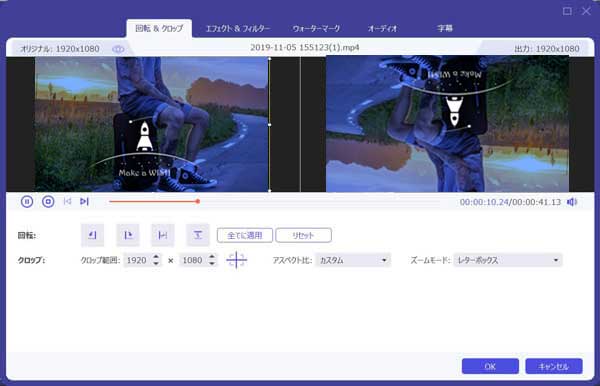The image size is (600, 386).
Task: Mute audio with the speaker icon
Action: coord(572,202)
